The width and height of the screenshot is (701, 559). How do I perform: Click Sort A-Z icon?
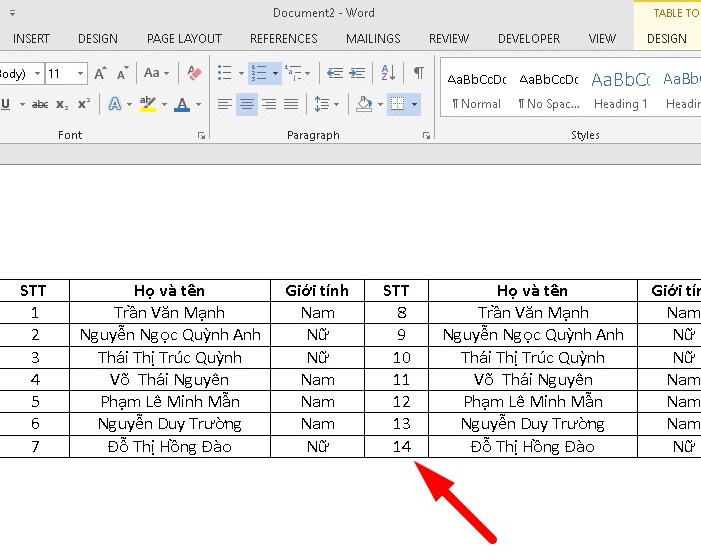click(x=388, y=73)
